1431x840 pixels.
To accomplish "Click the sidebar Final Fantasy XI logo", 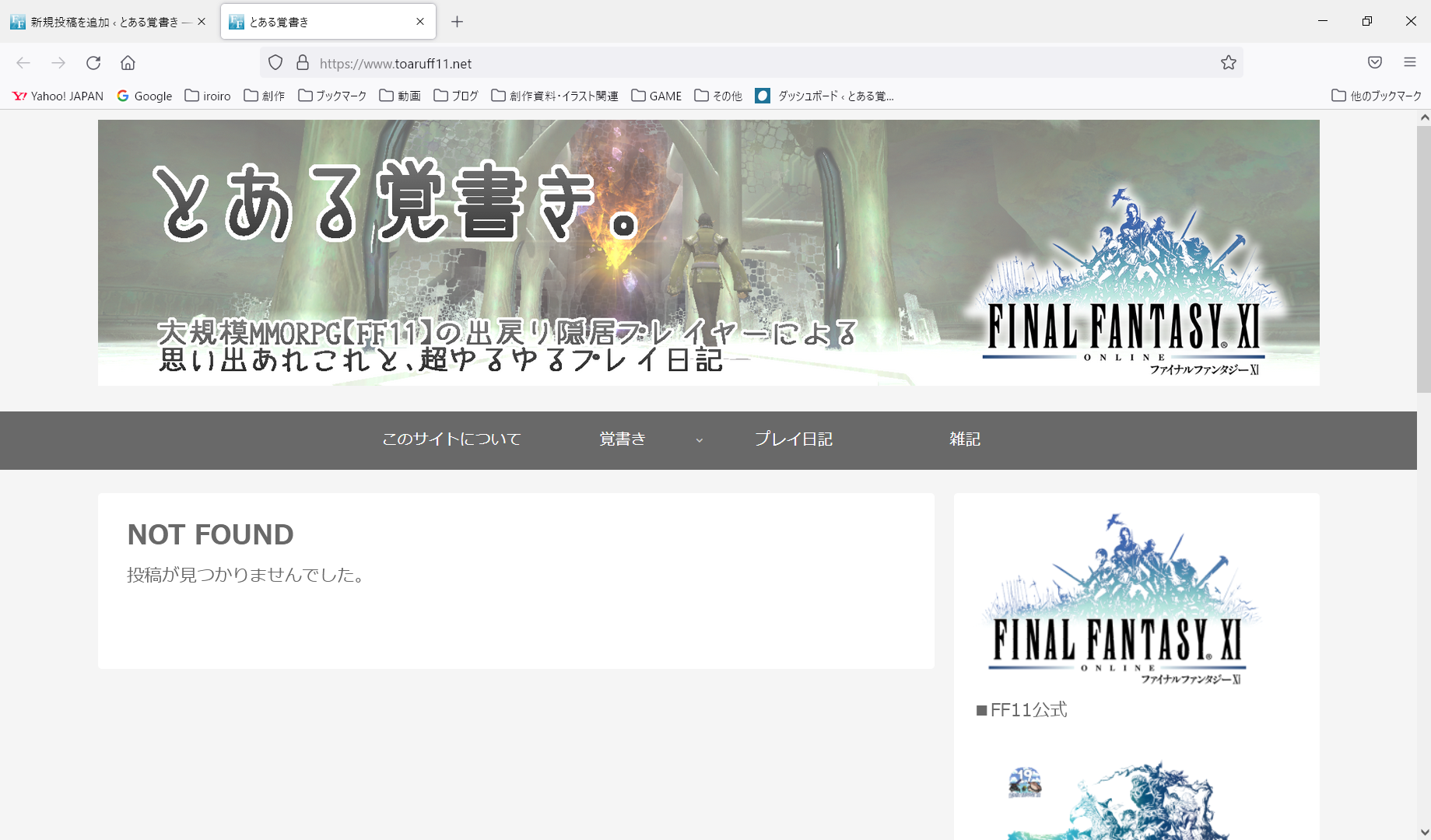I will pyautogui.click(x=1119, y=599).
